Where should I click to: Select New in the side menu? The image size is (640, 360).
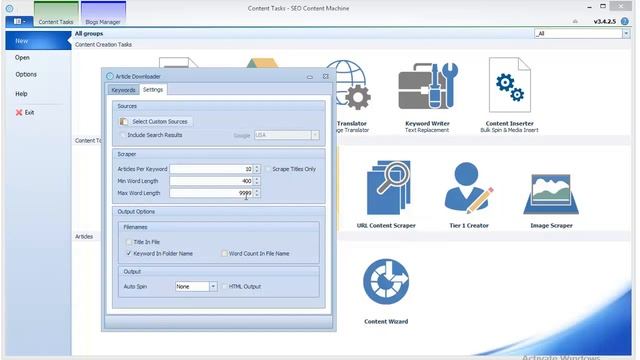coord(38,41)
